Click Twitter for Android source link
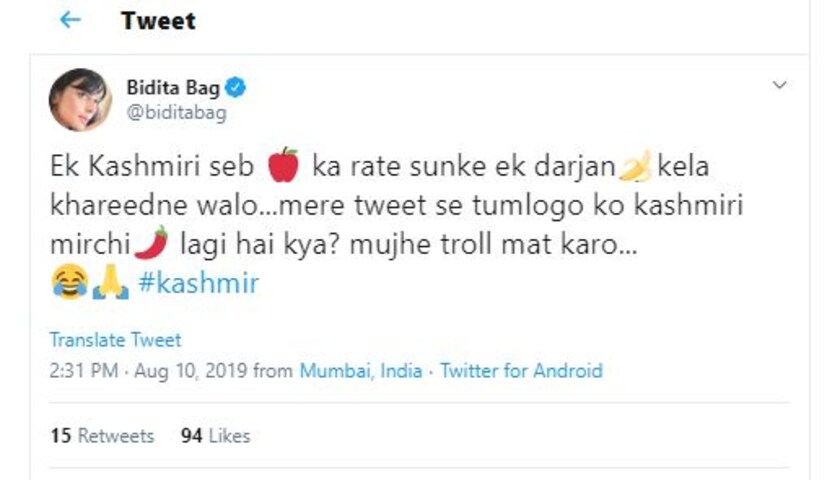The width and height of the screenshot is (827, 480). coord(521,371)
